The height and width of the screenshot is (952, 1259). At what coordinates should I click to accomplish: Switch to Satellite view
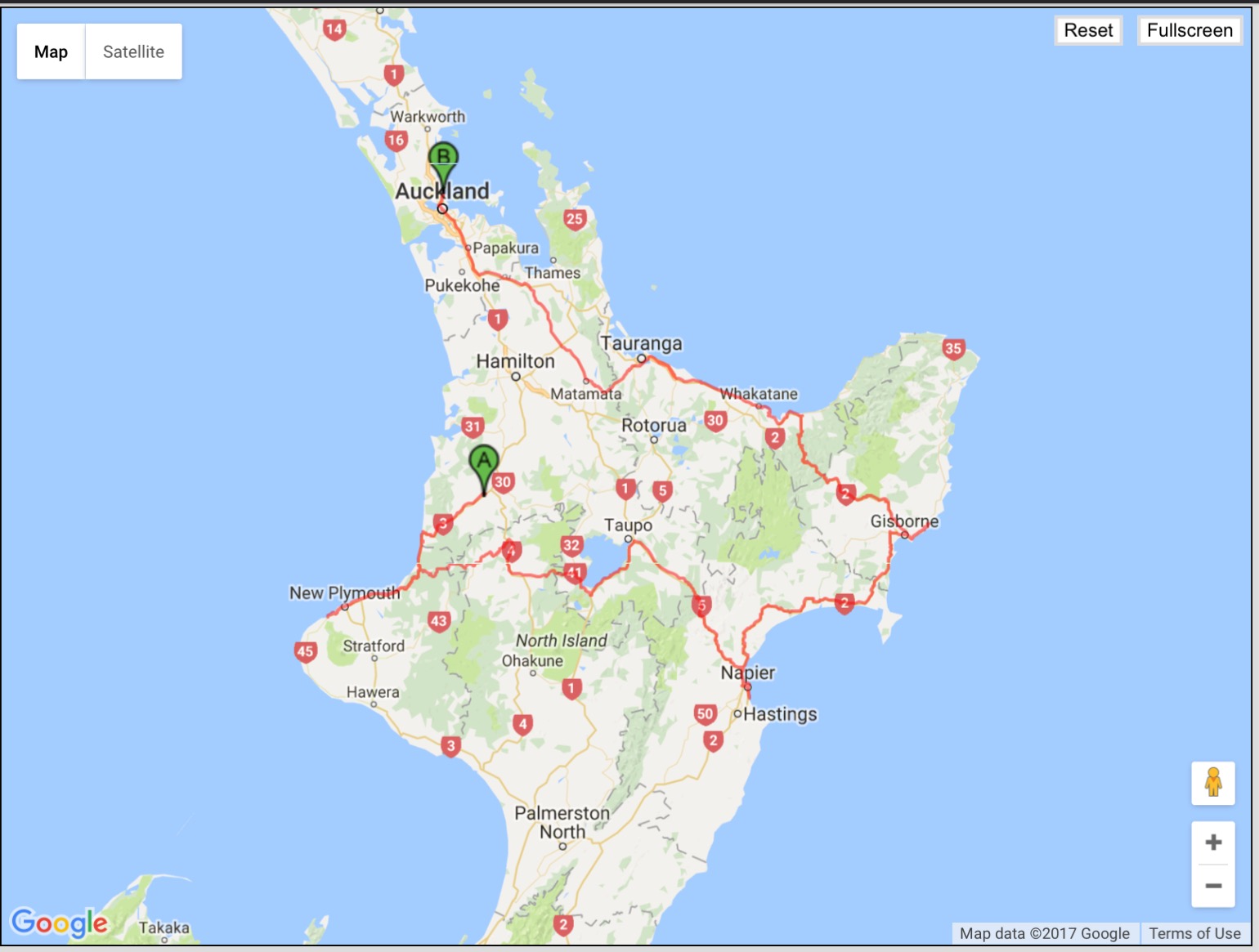(x=133, y=51)
